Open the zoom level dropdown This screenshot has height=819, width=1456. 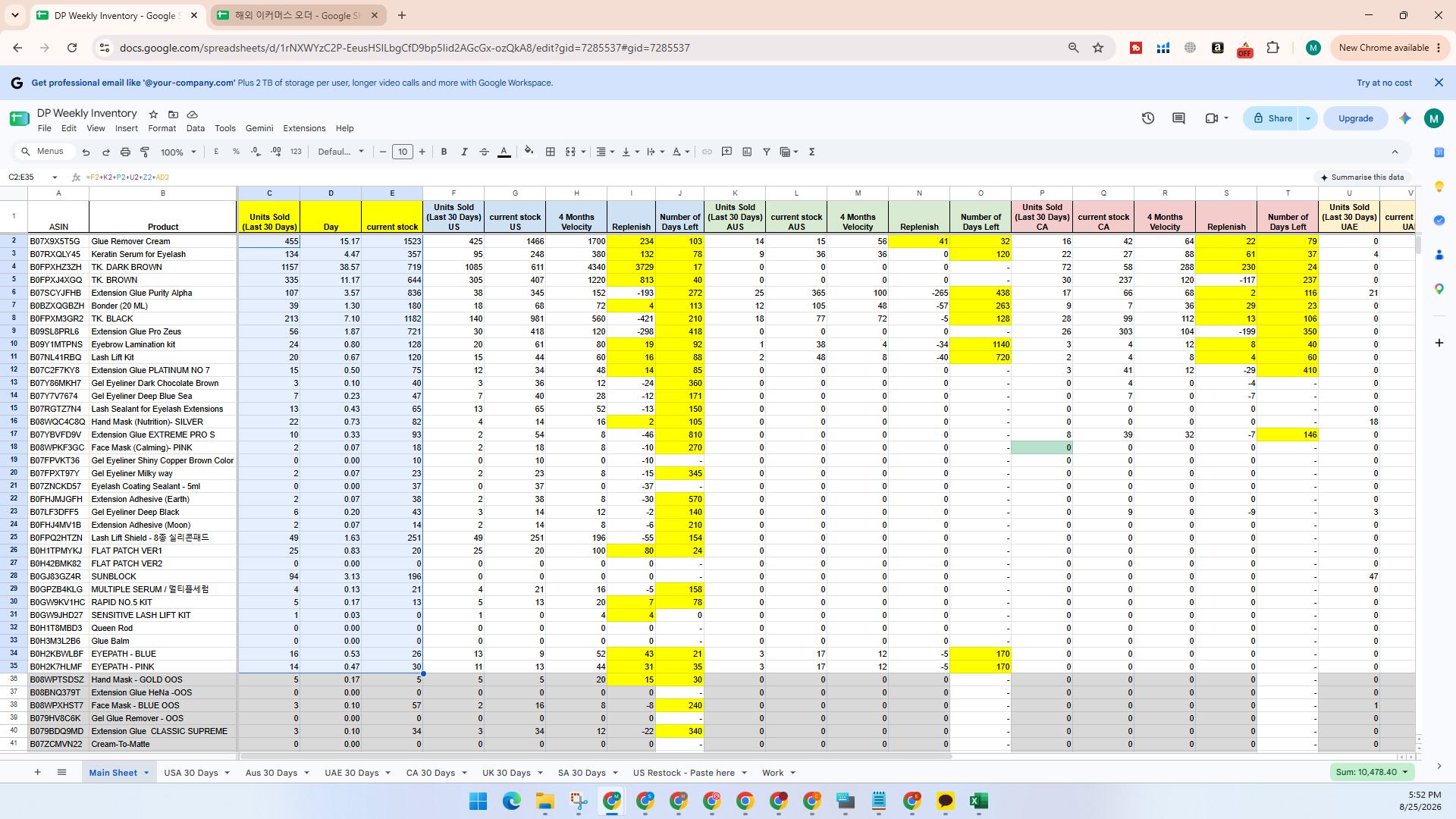pyautogui.click(x=179, y=152)
